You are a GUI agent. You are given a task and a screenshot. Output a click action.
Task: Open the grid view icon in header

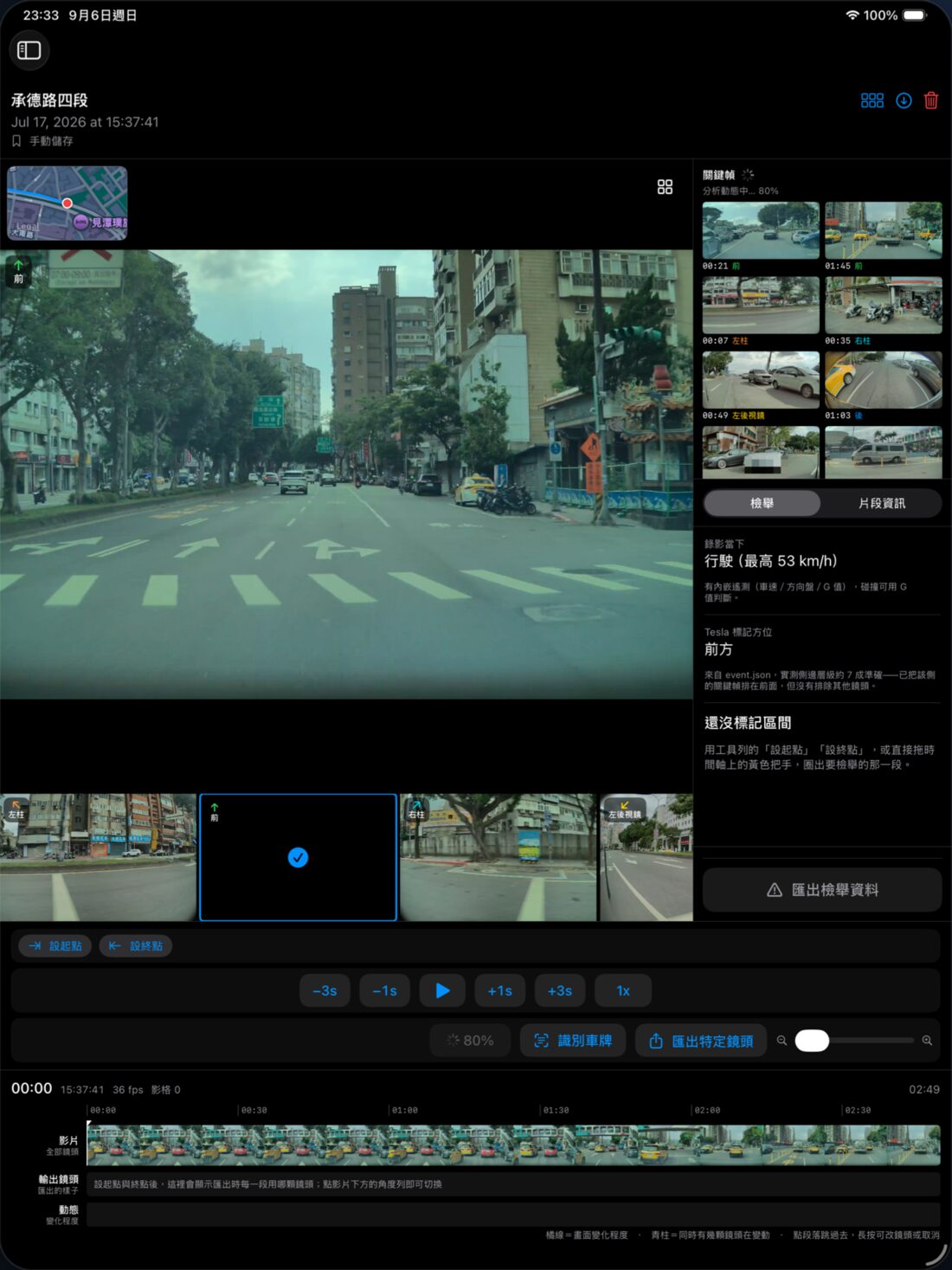(872, 100)
